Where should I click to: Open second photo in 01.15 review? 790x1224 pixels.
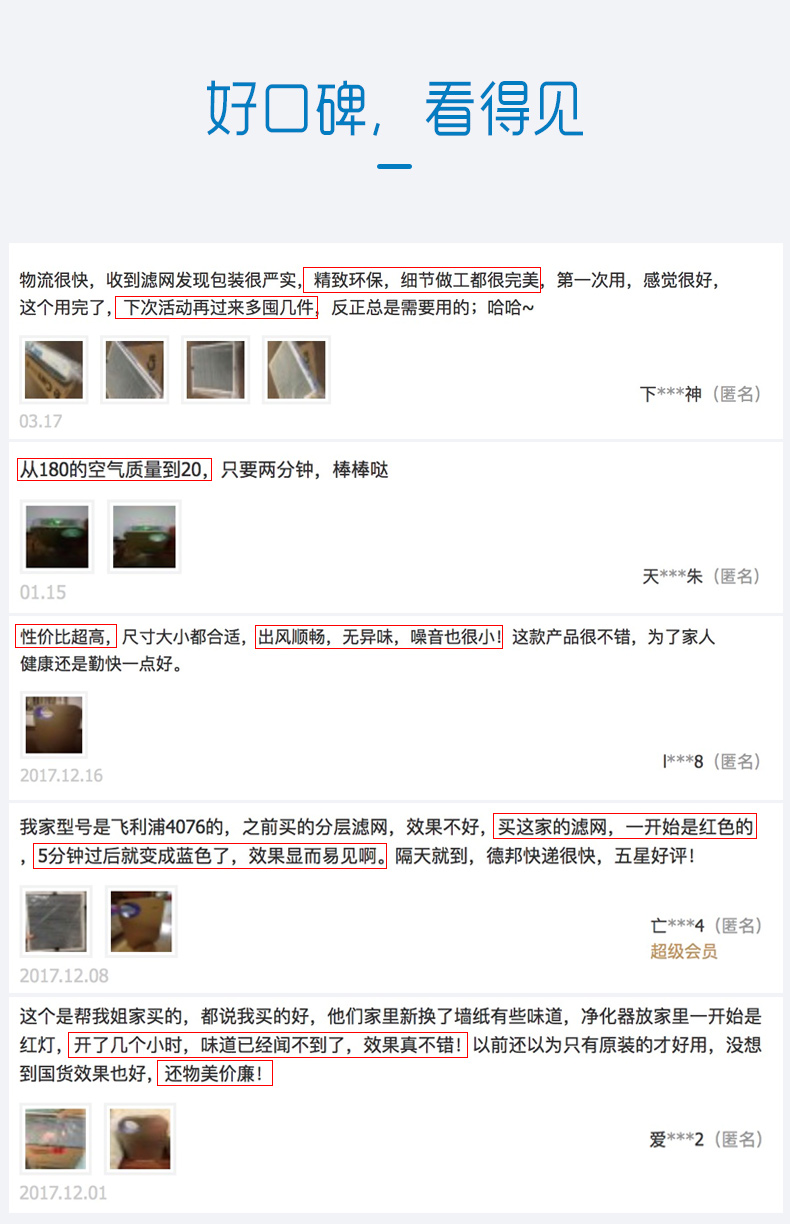pyautogui.click(x=144, y=537)
